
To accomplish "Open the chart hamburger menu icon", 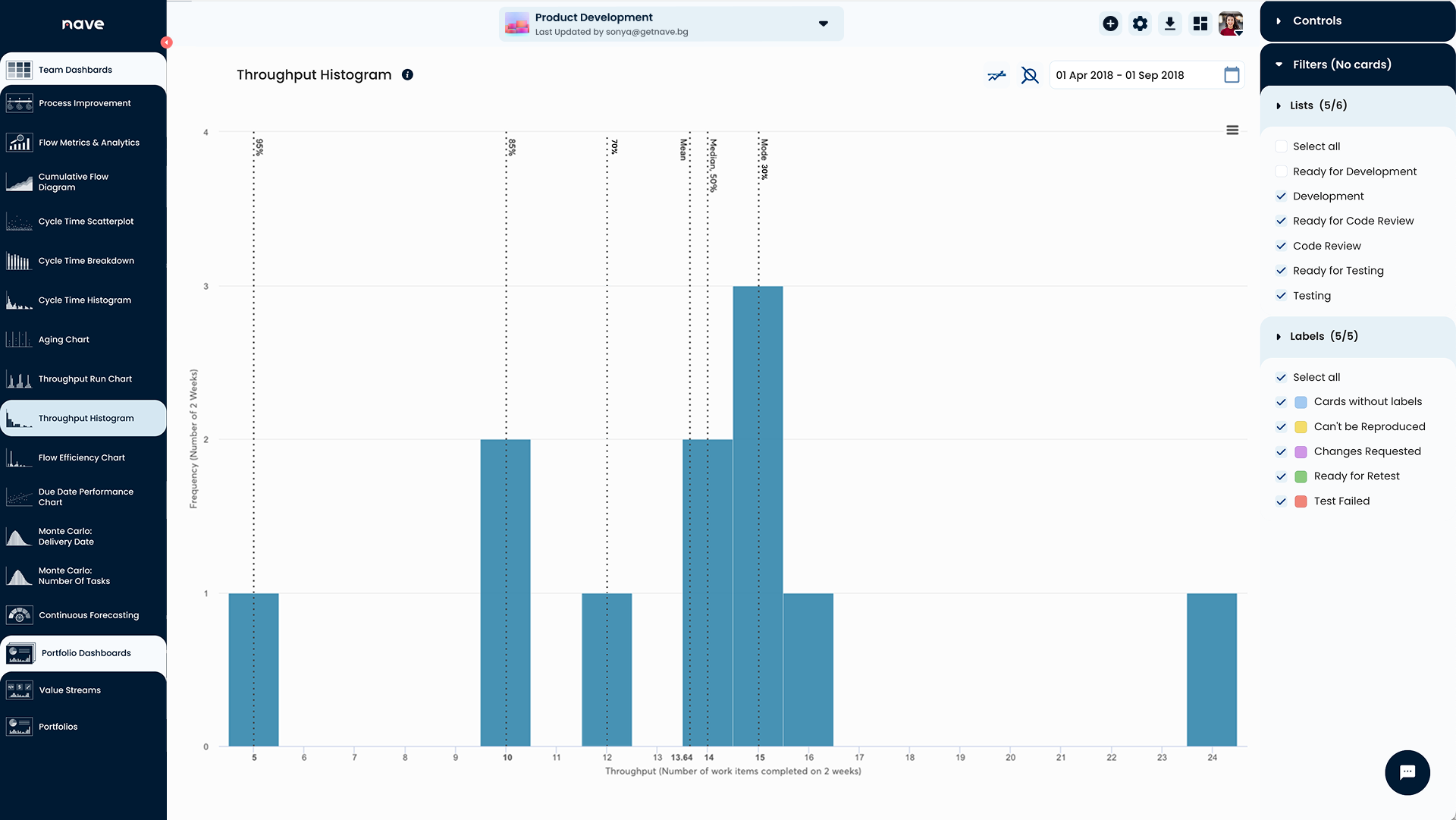I will click(1232, 130).
